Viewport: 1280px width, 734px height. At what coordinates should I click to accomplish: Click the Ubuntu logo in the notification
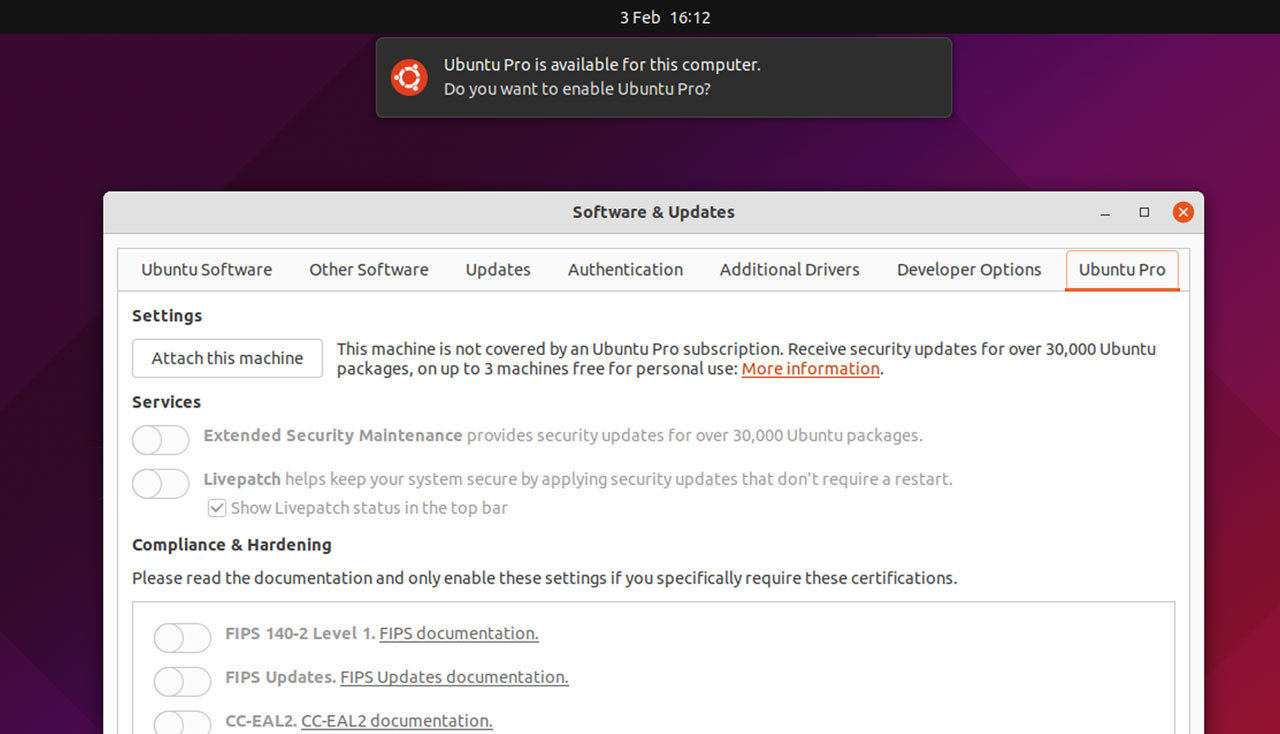[409, 77]
